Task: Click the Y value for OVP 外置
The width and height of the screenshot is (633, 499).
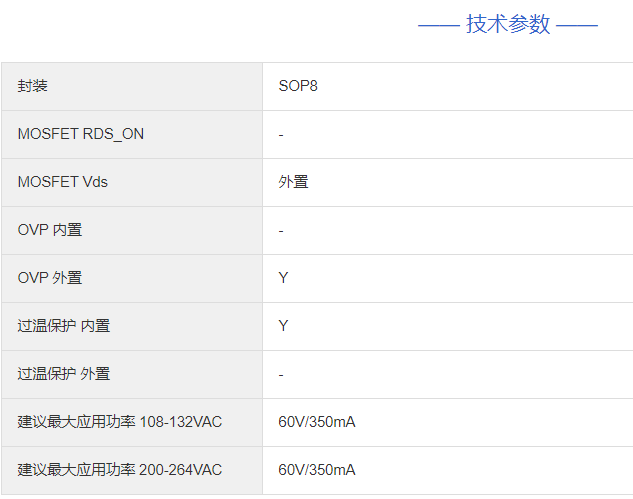Action: pos(283,278)
